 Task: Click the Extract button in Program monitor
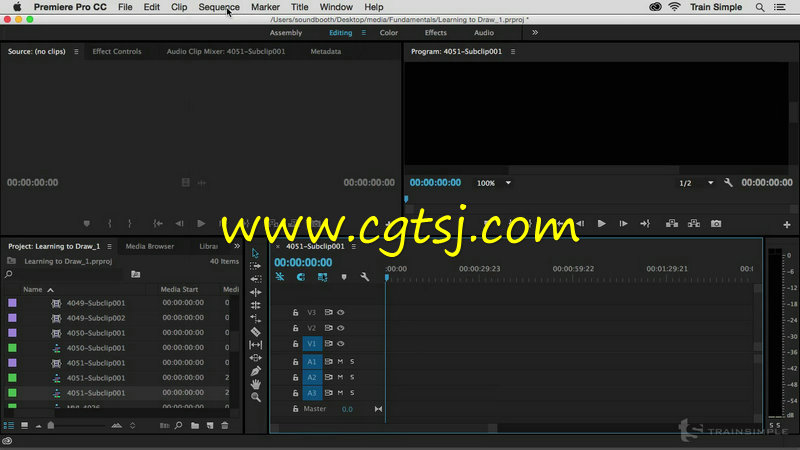(x=694, y=223)
